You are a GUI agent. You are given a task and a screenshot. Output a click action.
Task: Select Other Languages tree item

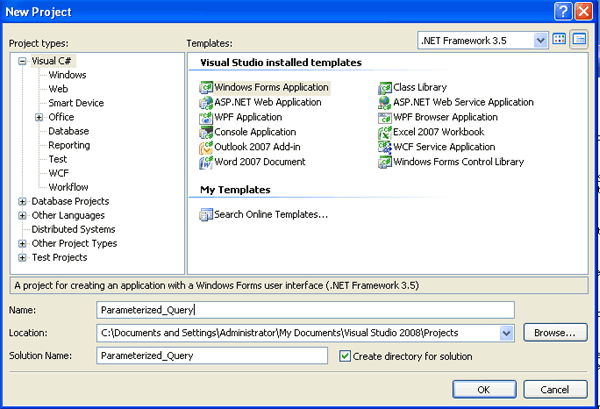(68, 216)
